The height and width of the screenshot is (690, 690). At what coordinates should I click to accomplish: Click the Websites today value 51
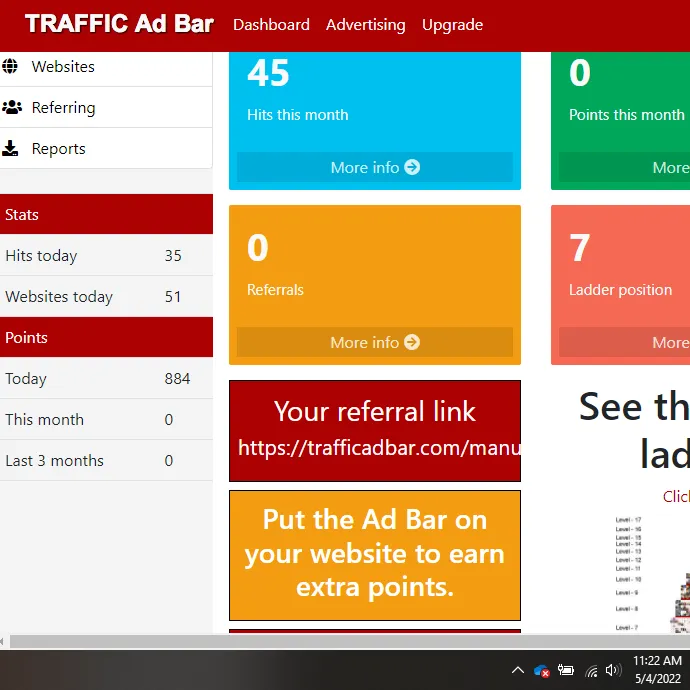coord(172,297)
